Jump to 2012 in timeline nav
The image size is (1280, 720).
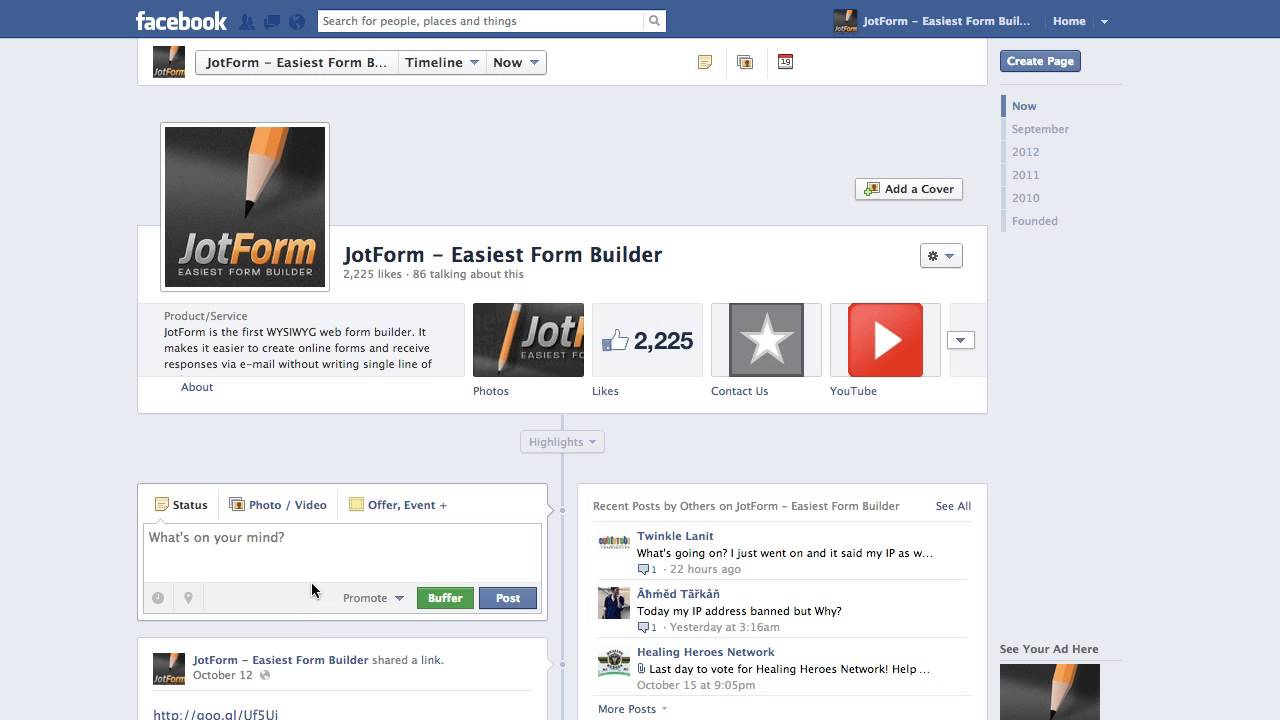point(1025,152)
